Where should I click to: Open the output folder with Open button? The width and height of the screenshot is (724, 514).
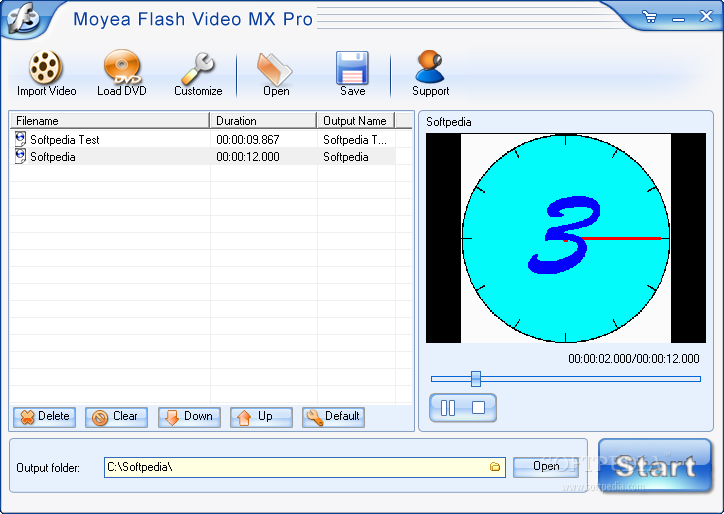[x=546, y=467]
